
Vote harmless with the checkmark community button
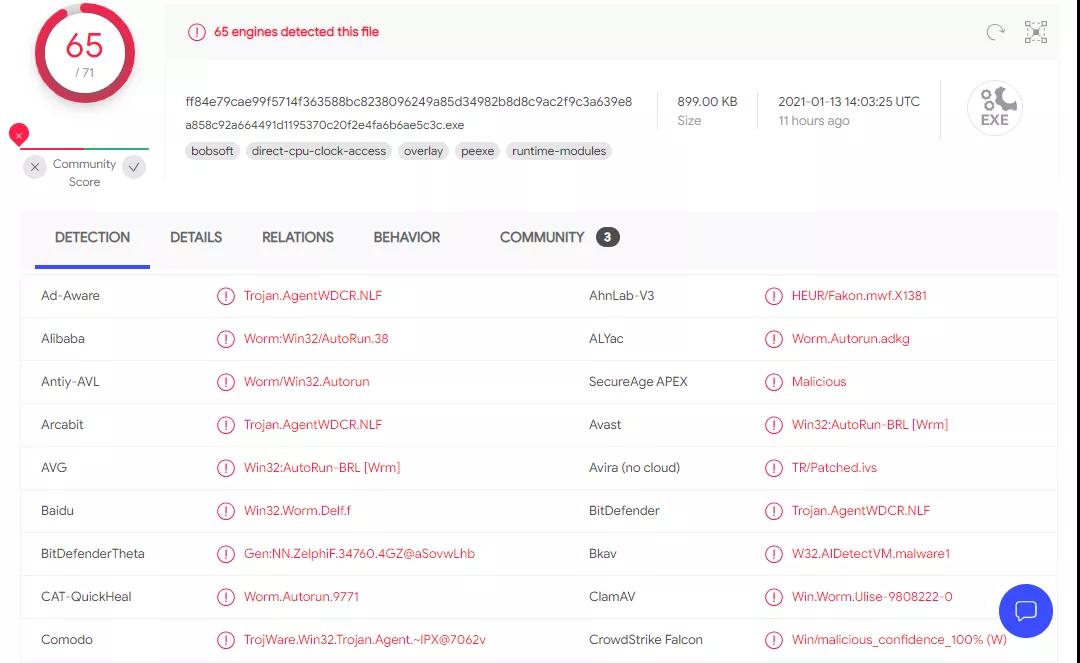click(134, 168)
